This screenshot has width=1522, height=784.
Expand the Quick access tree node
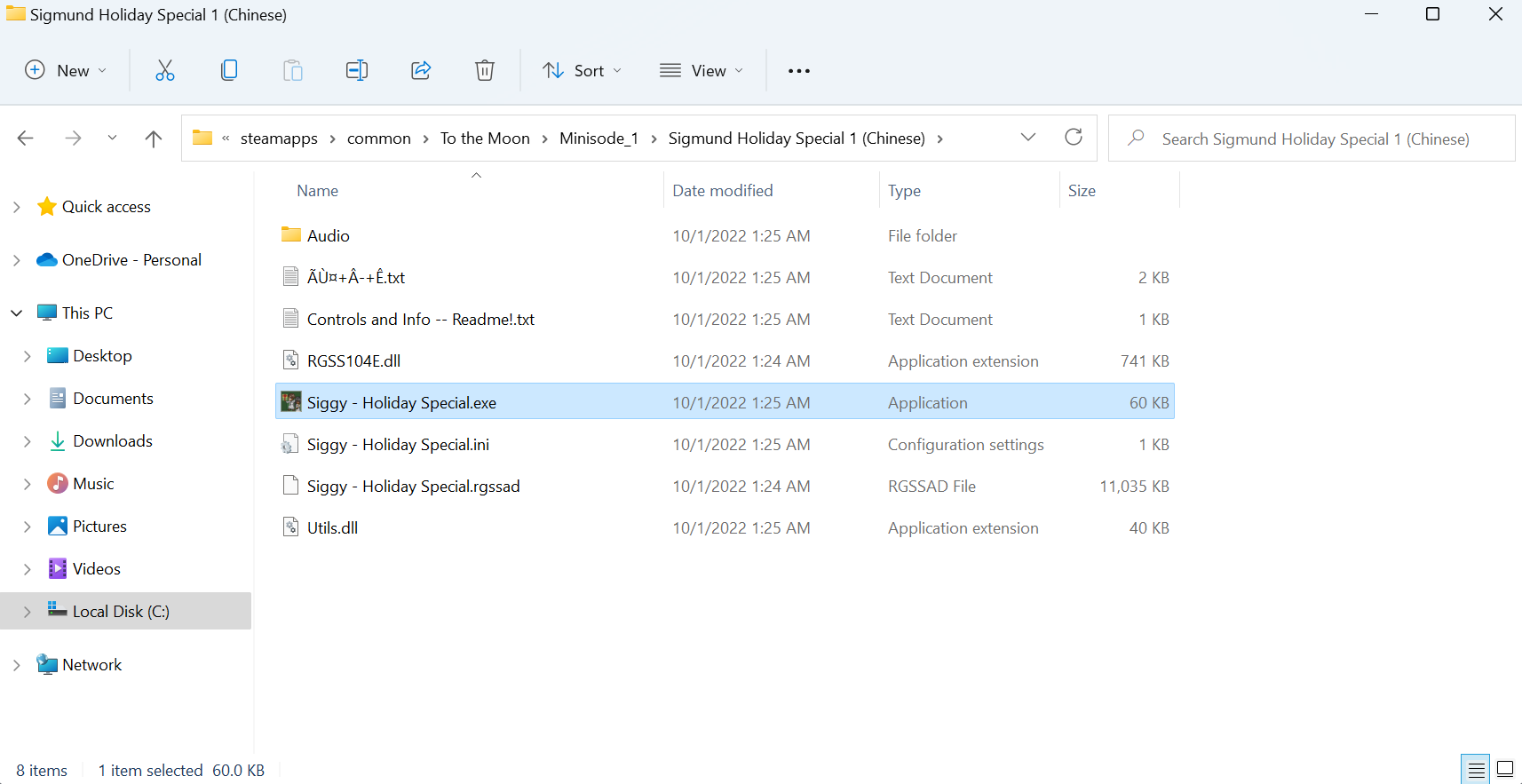click(17, 207)
